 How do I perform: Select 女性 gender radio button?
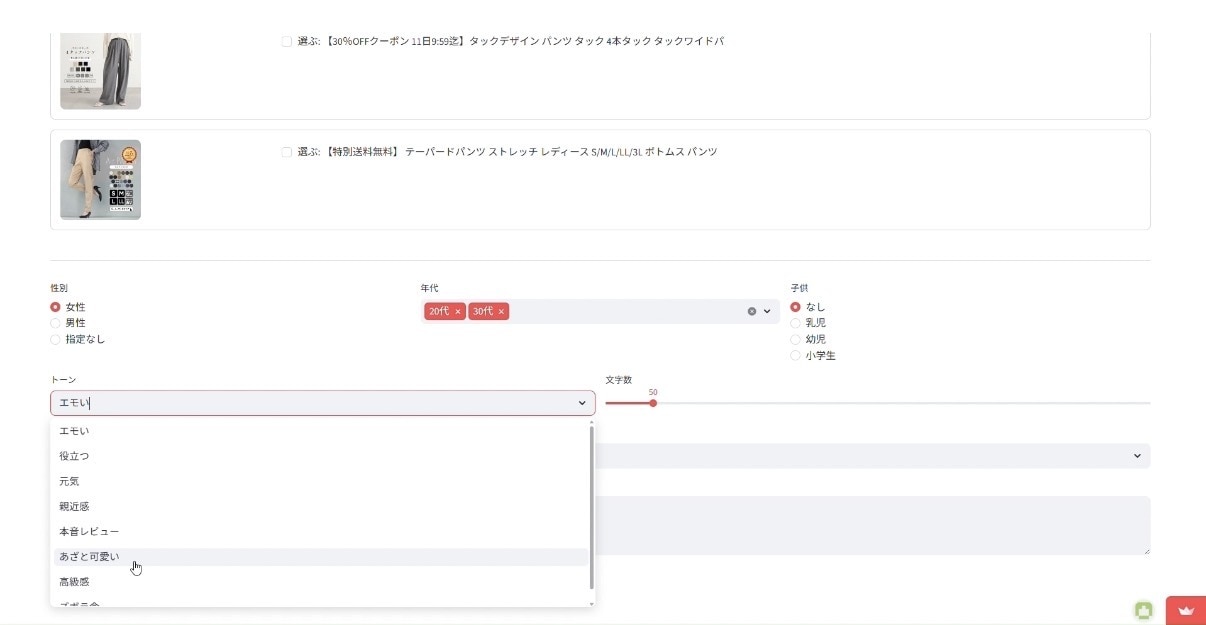click(55, 307)
